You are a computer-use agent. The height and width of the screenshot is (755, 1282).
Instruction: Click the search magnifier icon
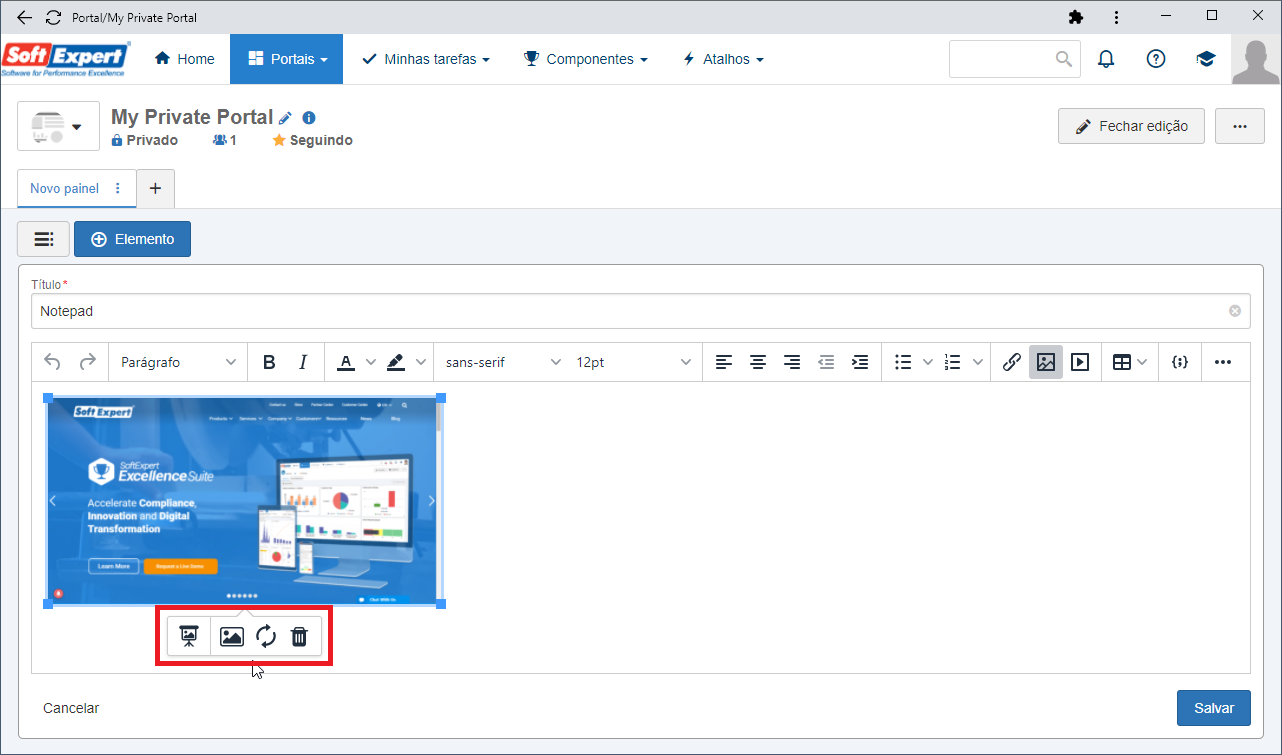pos(1064,59)
